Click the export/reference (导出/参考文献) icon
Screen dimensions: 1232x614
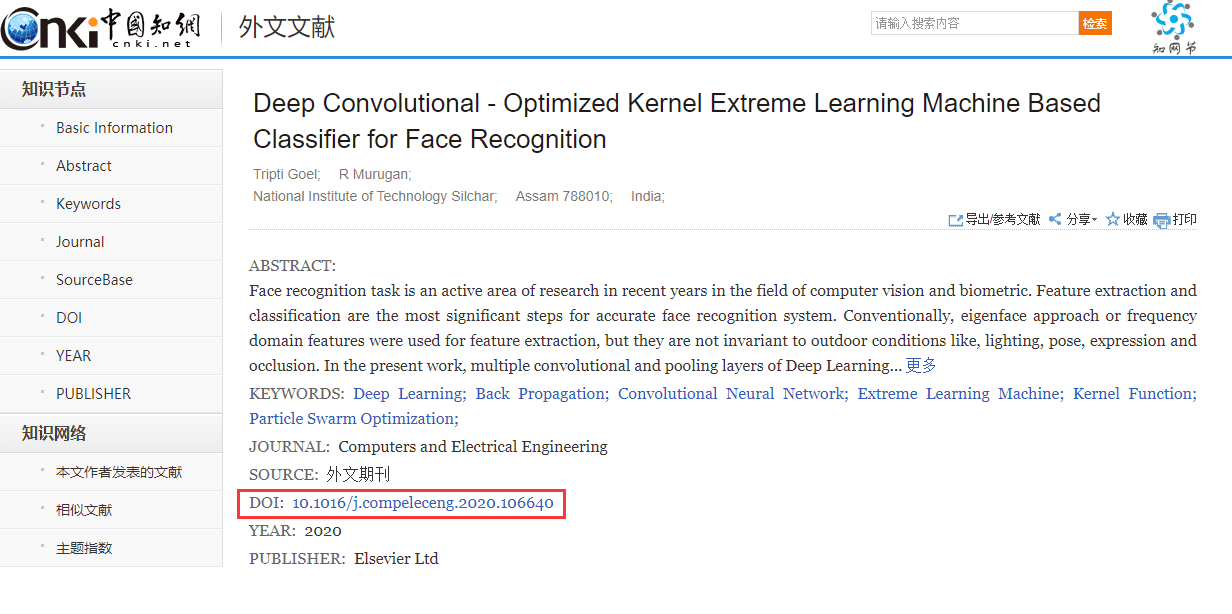[956, 220]
